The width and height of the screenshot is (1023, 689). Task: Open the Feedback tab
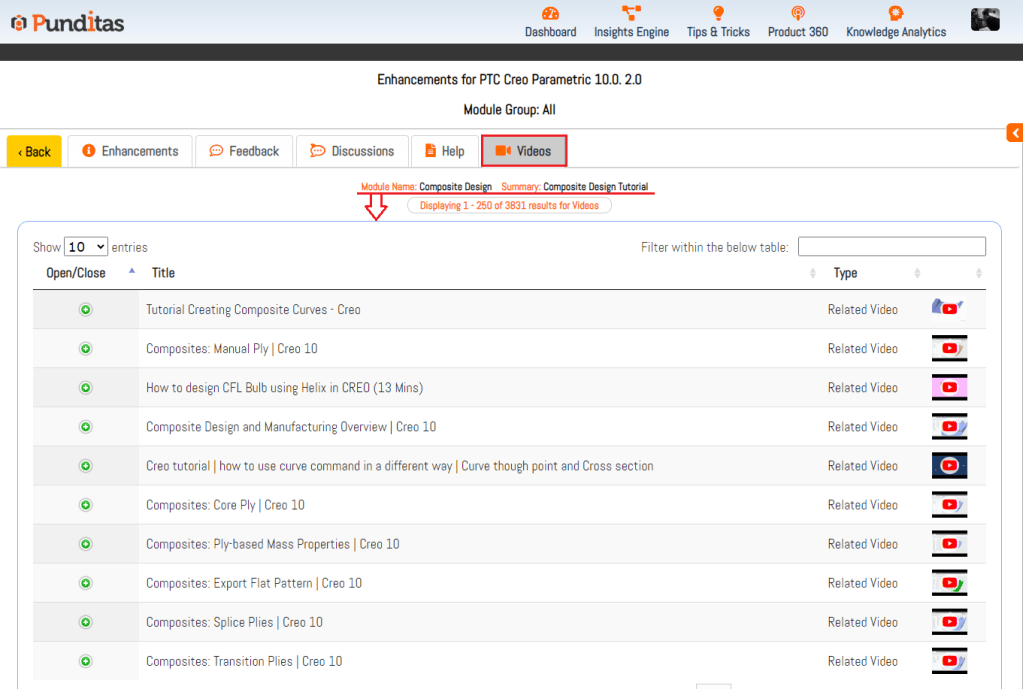(x=244, y=151)
